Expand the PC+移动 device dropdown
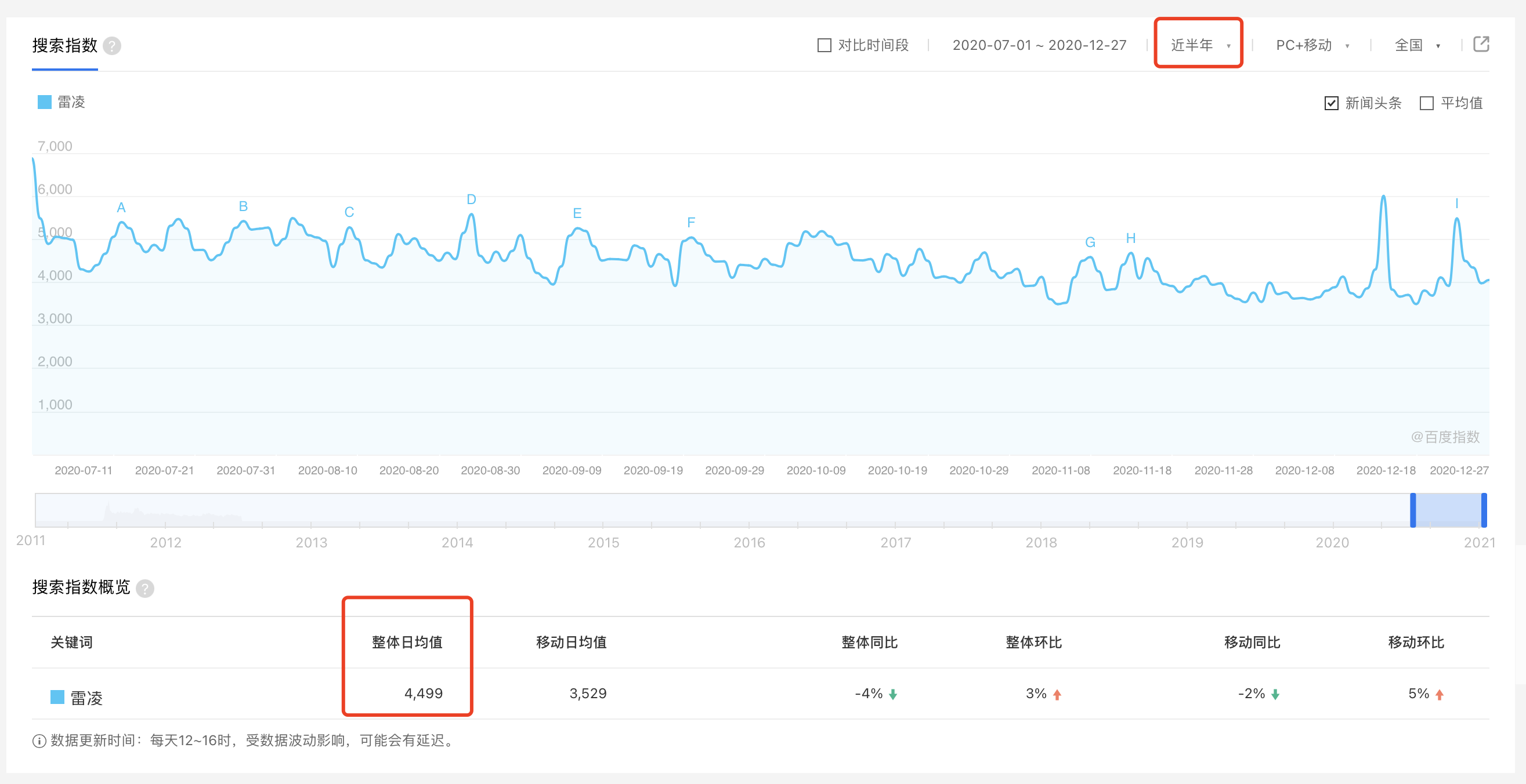 coord(1311,45)
